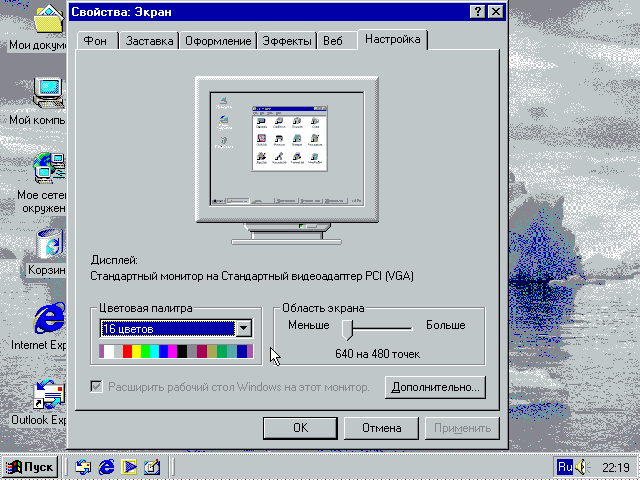
Task: Click the color palette preview strip
Action: 176,351
